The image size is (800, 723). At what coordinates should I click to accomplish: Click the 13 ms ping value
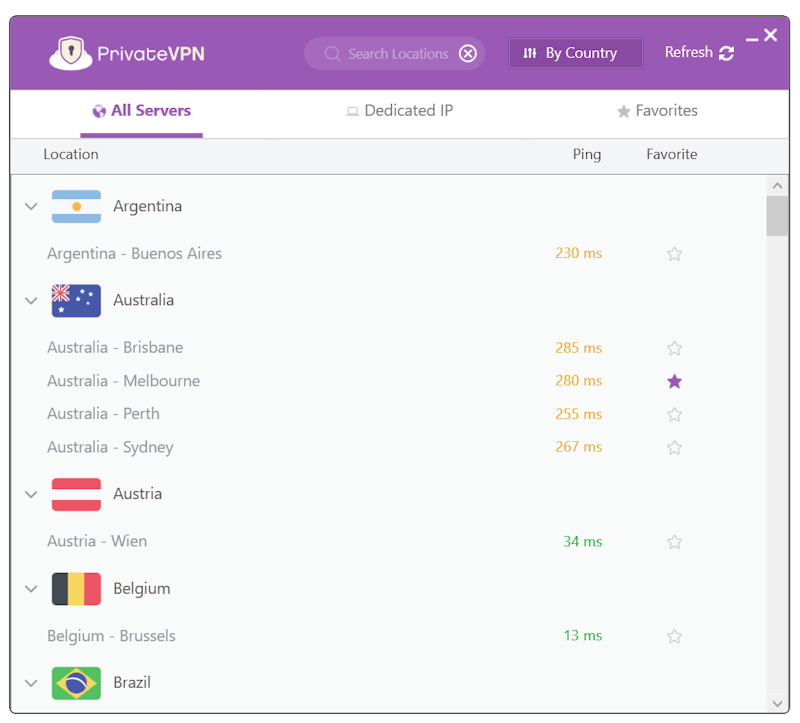click(x=583, y=636)
